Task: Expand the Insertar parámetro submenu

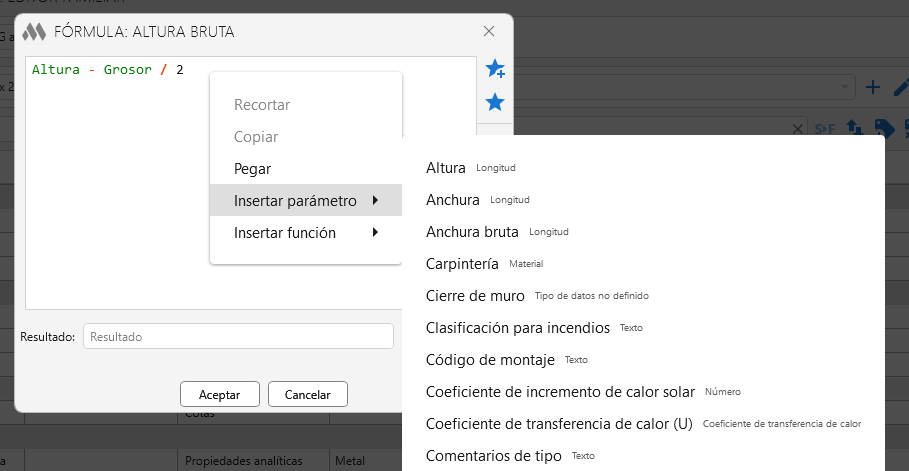Action: 305,201
